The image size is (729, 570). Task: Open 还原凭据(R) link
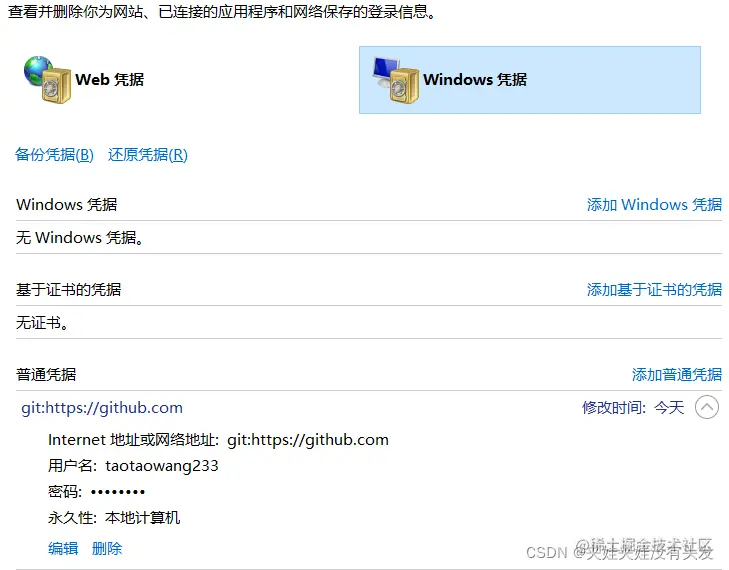pyautogui.click(x=148, y=154)
